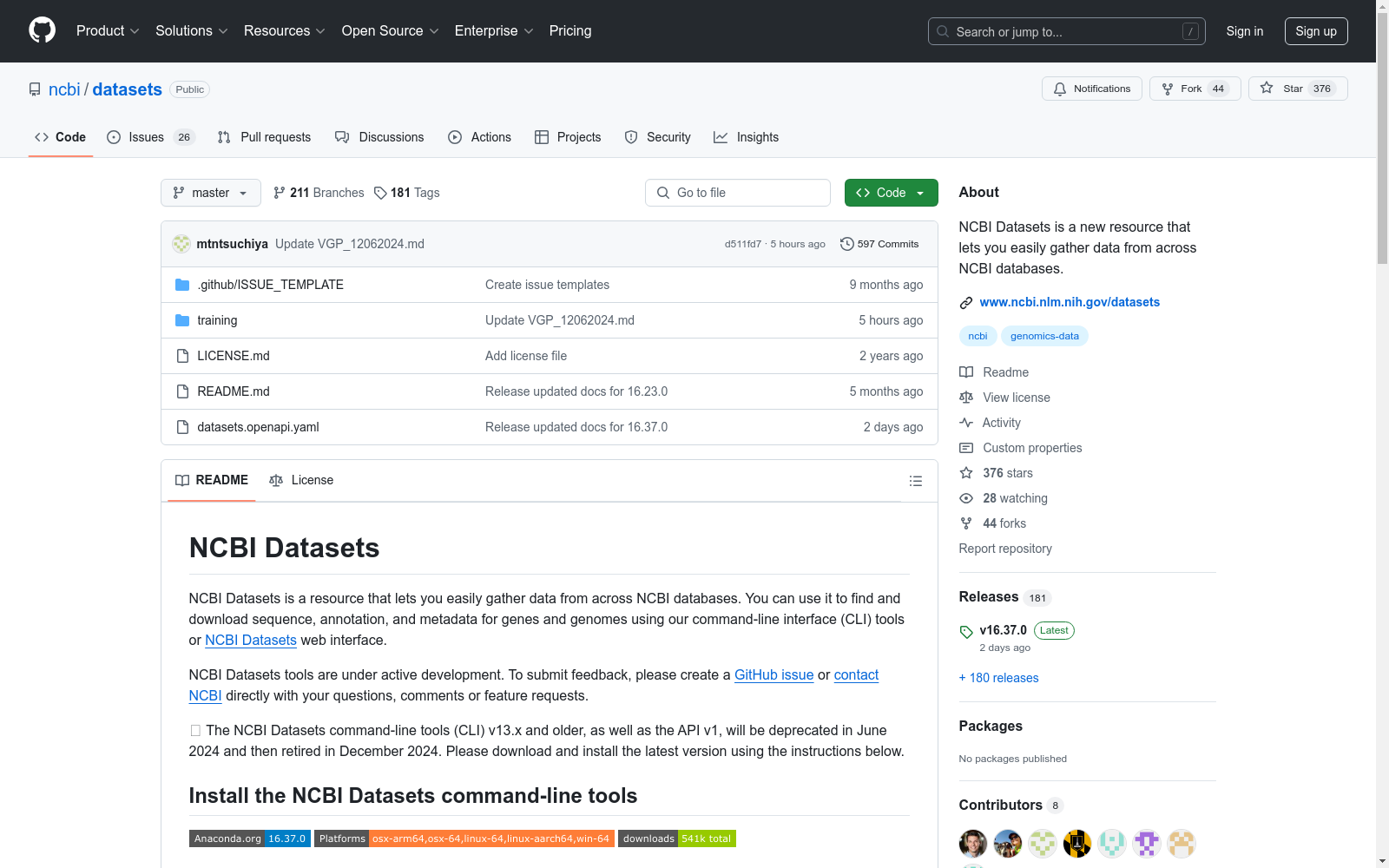1389x868 pixels.
Task: Open the Security tab
Action: [658, 137]
